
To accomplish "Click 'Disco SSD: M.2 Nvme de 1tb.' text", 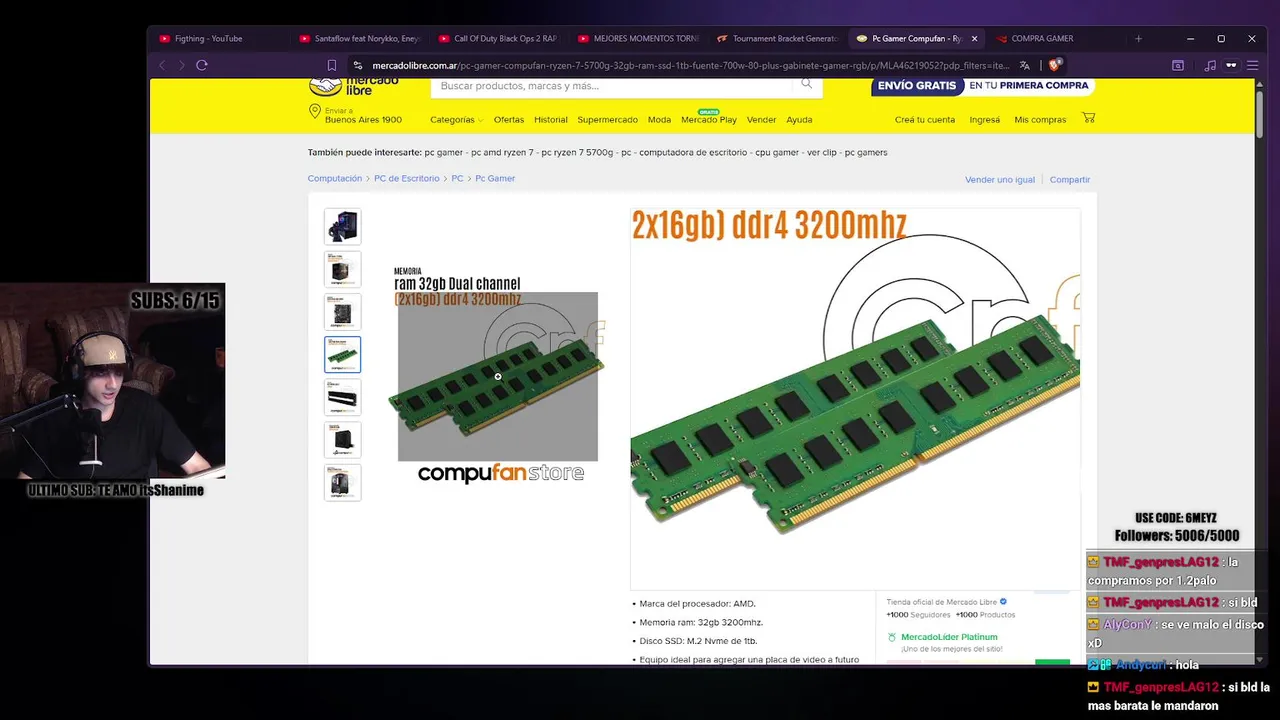I will (698, 641).
